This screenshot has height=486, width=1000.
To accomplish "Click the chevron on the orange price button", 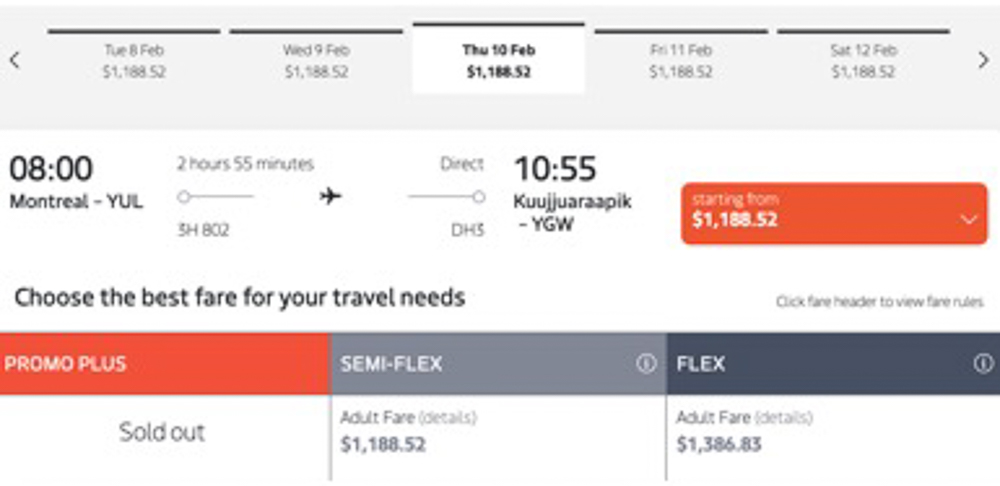I will click(x=968, y=220).
